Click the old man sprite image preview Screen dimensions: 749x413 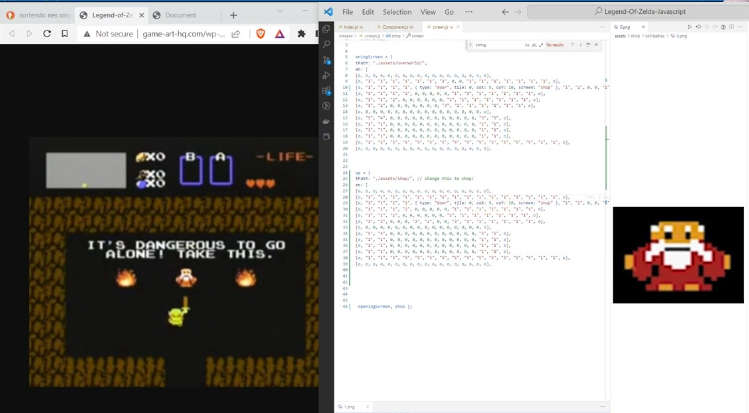(678, 255)
